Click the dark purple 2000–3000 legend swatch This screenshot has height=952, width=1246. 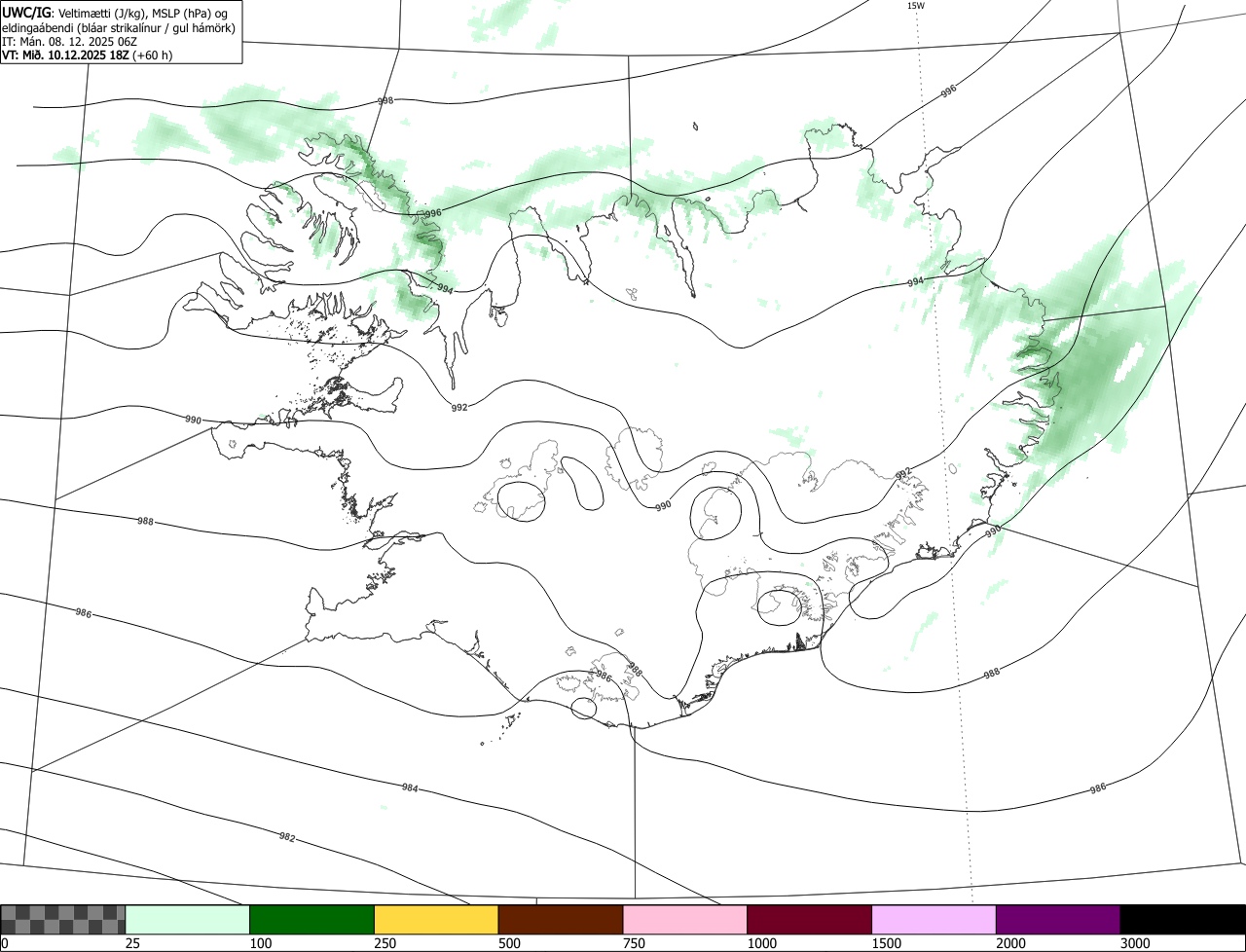(1058, 919)
